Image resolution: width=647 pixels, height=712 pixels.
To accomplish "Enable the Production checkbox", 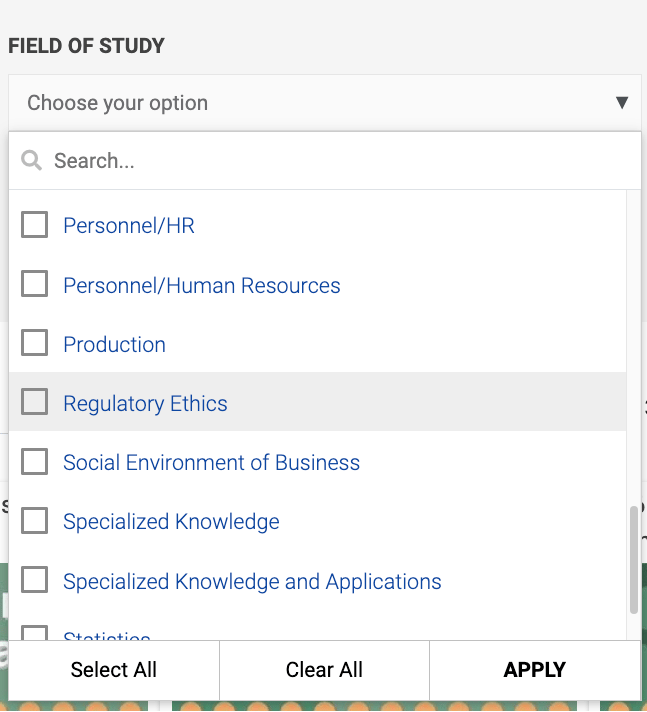I will point(35,344).
